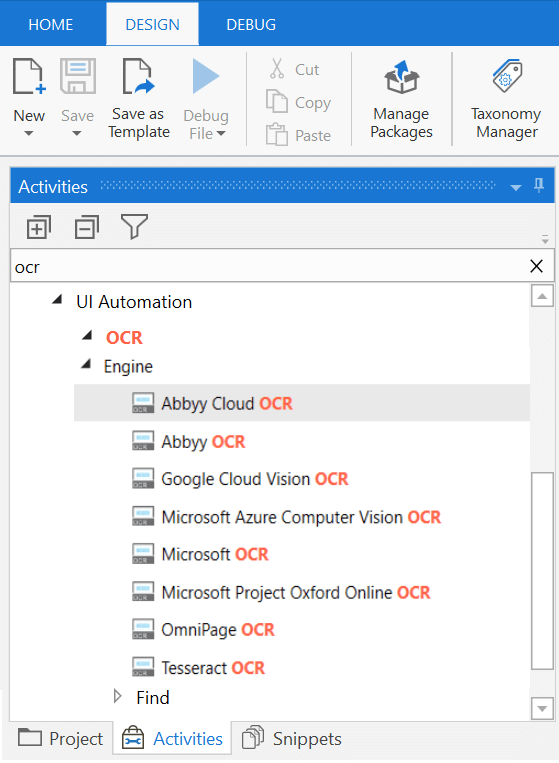The image size is (559, 763).
Task: Open the activities filter funnel
Action: pyautogui.click(x=134, y=227)
